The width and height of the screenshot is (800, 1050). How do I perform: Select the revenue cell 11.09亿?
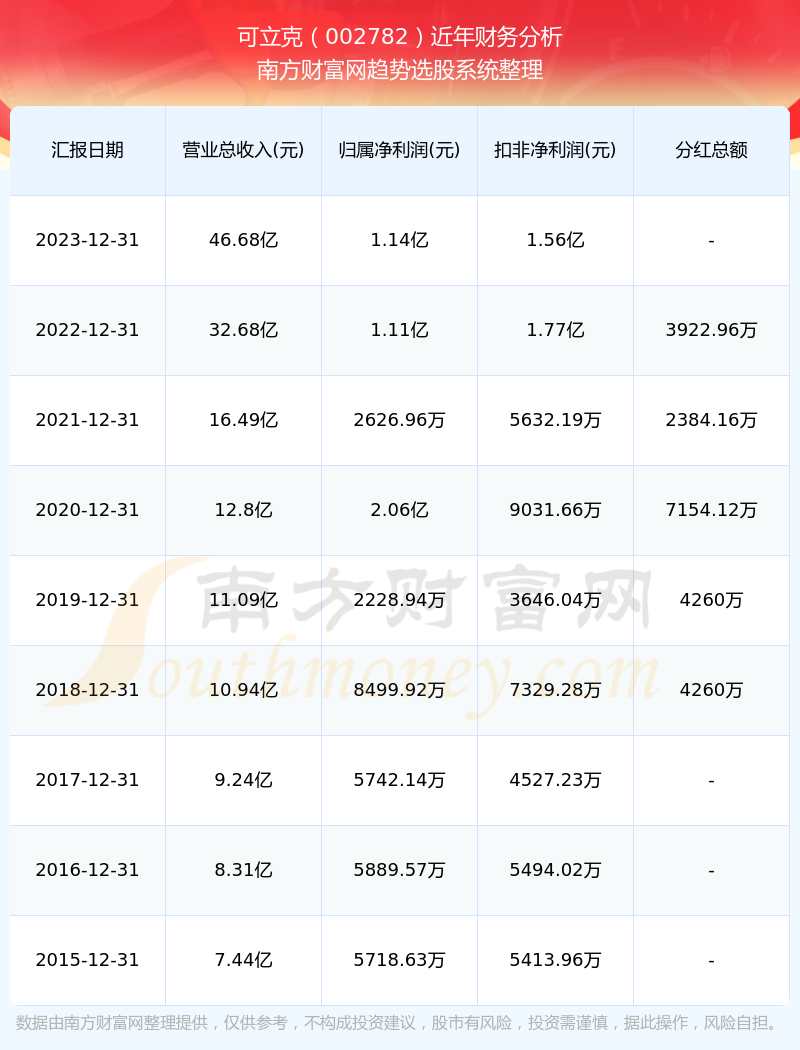[x=244, y=600]
